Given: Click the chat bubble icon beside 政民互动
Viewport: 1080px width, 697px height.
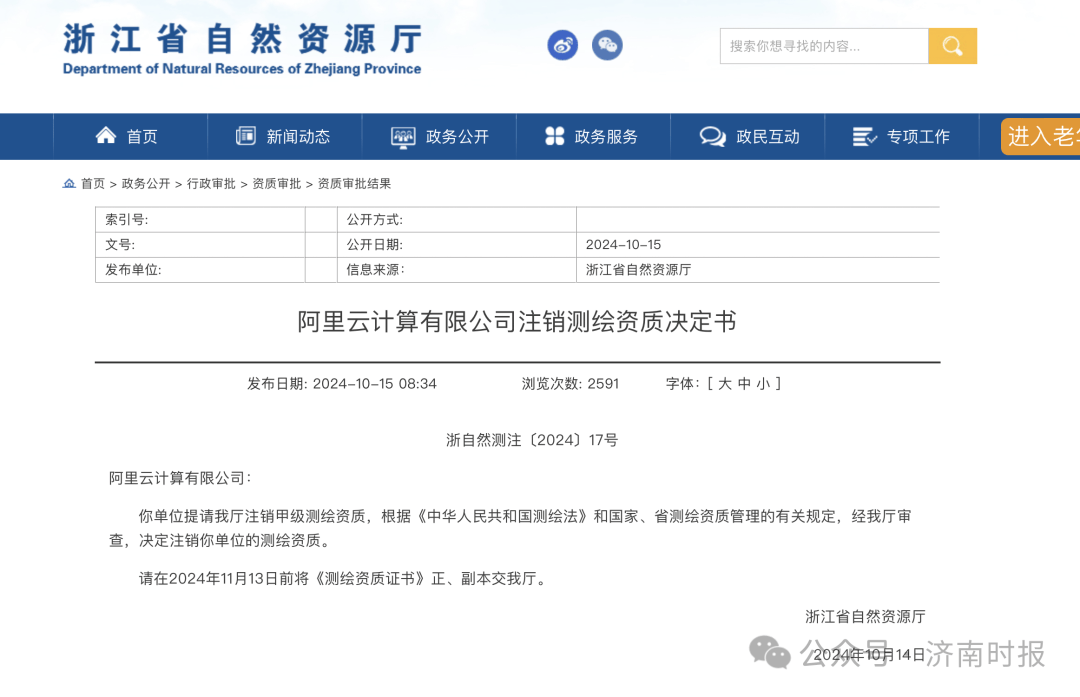Looking at the screenshot, I should pos(713,137).
